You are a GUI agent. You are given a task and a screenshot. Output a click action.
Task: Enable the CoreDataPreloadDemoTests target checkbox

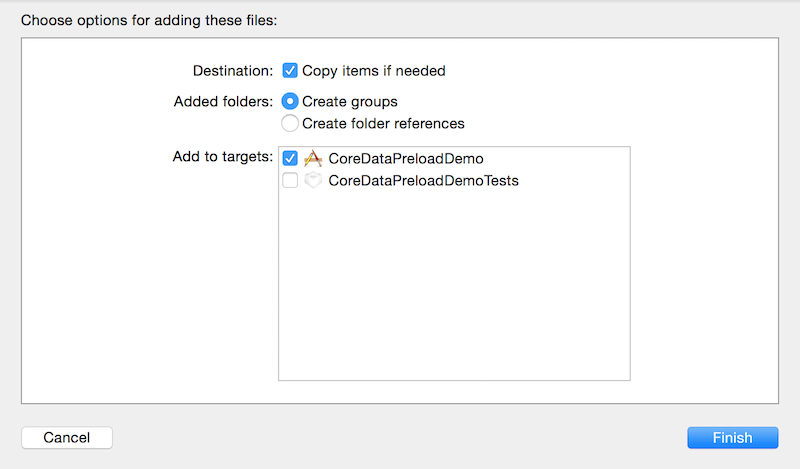tap(290, 181)
